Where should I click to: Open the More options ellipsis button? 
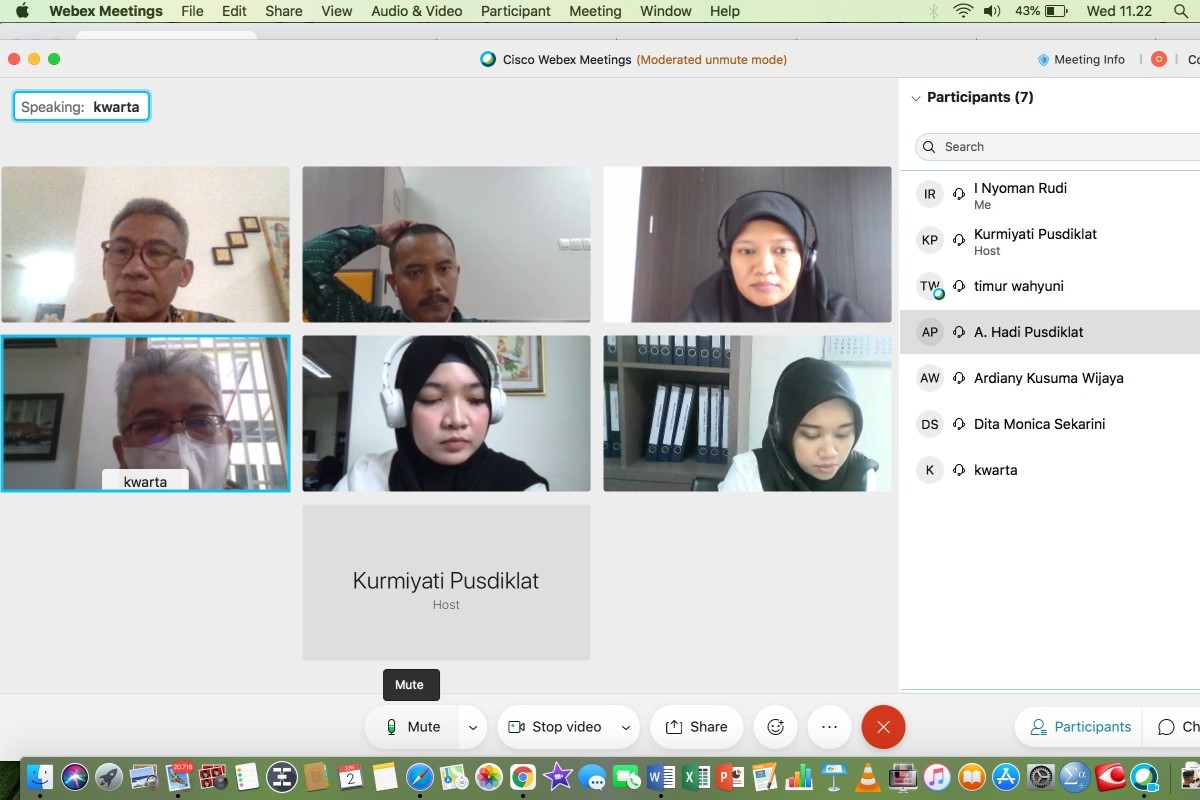[x=829, y=727]
